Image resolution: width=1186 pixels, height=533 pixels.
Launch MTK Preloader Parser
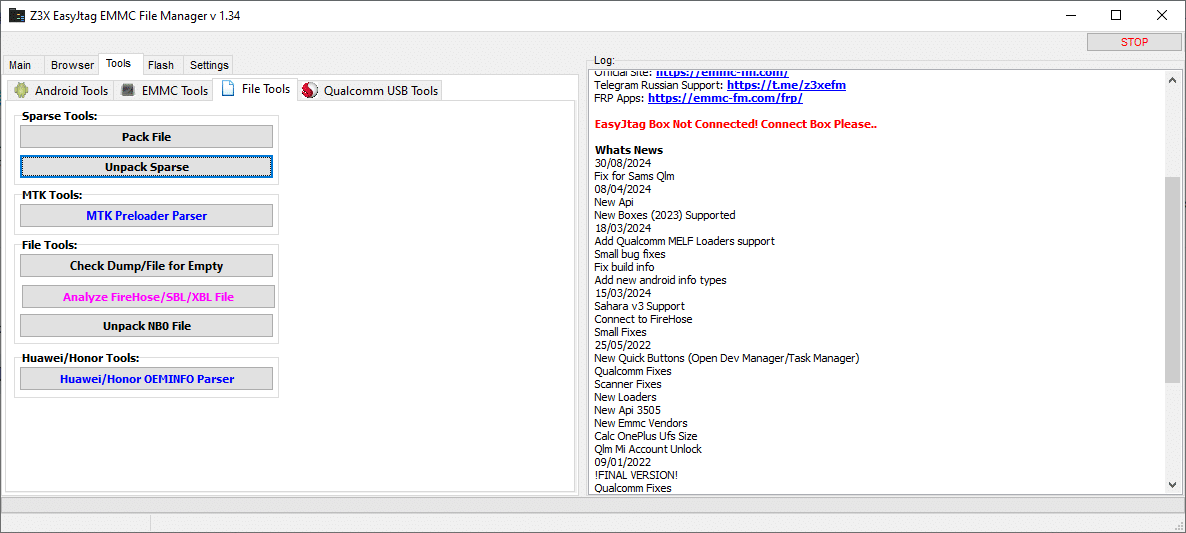coord(146,216)
